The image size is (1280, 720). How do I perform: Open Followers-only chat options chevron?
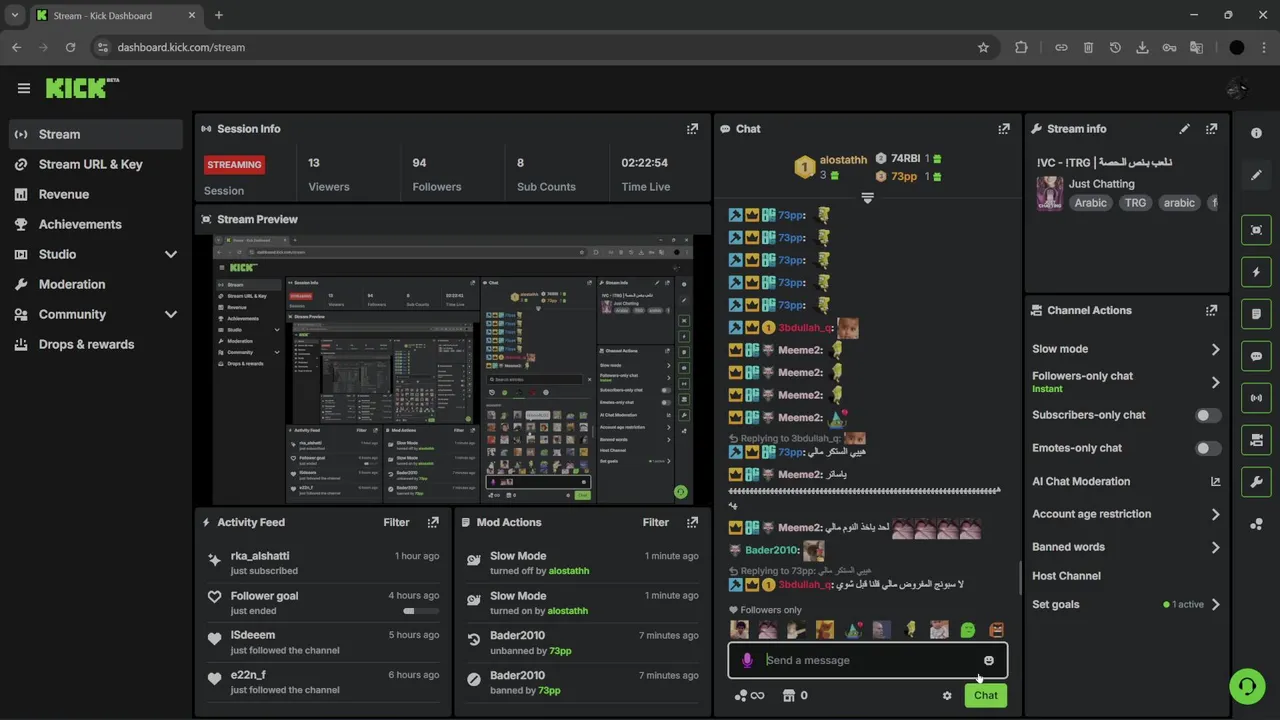(x=1215, y=382)
